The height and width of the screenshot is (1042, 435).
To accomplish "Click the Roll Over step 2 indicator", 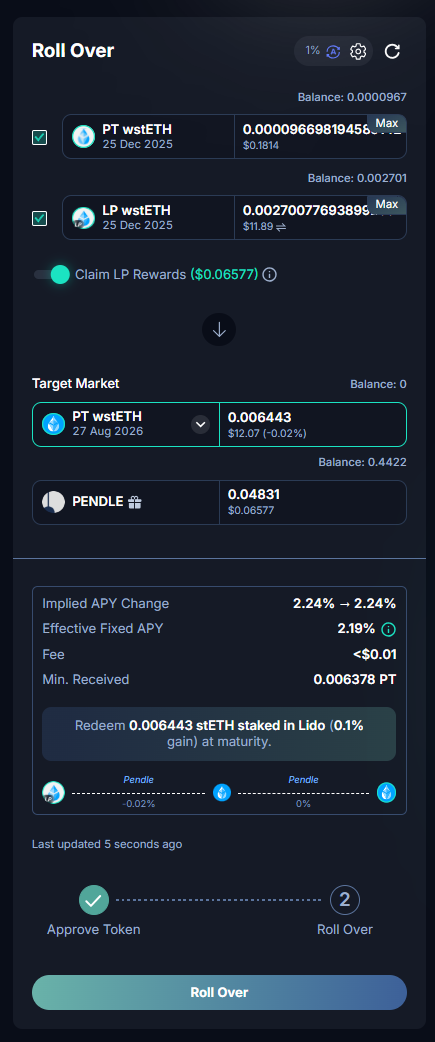I will coord(345,900).
